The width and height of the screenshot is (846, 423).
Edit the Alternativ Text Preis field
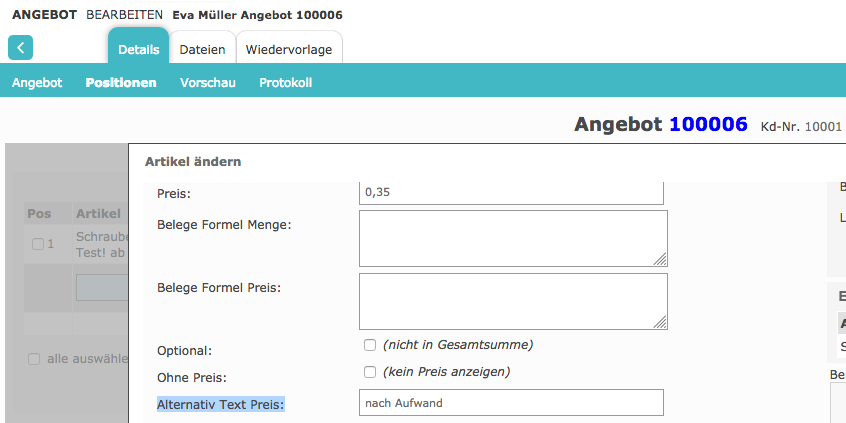tap(510, 403)
